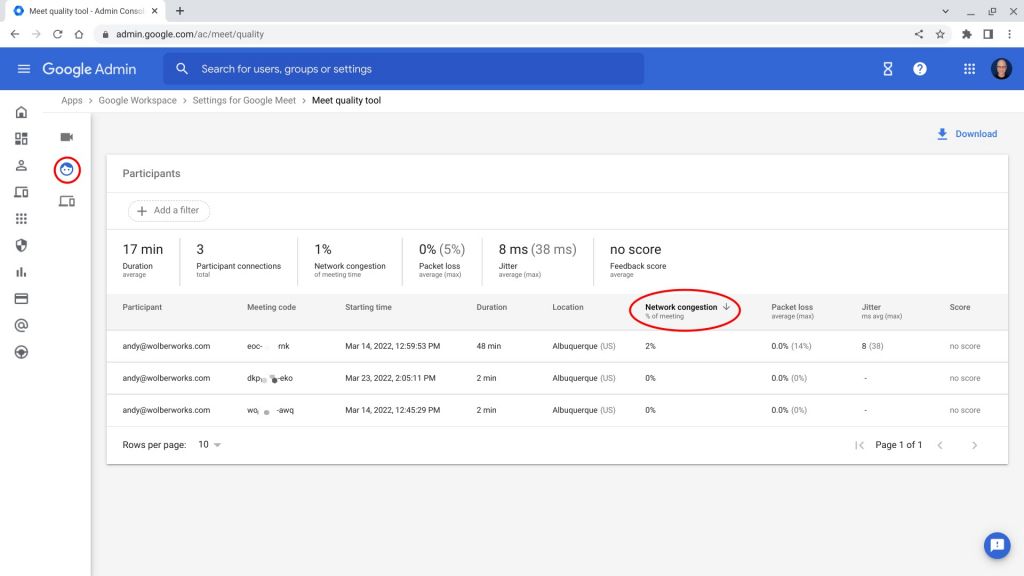
Task: Open the Users icon in the left rail
Action: [x=25, y=164]
